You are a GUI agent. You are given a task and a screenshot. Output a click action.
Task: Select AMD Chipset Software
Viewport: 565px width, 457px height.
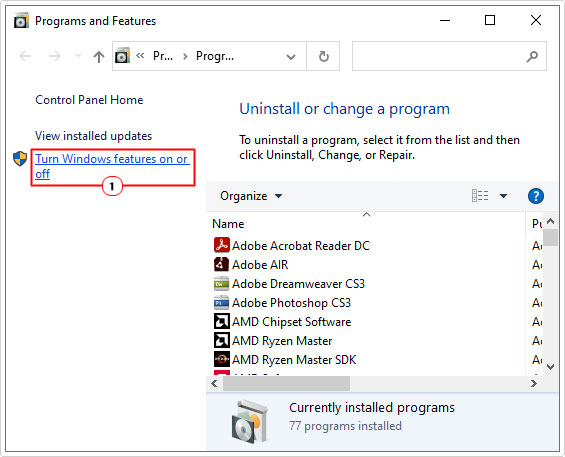(x=291, y=322)
